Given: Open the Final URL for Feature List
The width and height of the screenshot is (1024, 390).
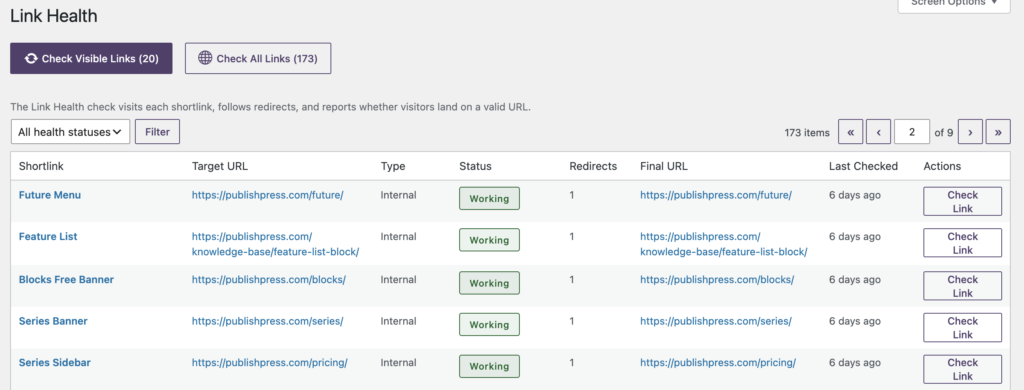Looking at the screenshot, I should click(x=724, y=244).
